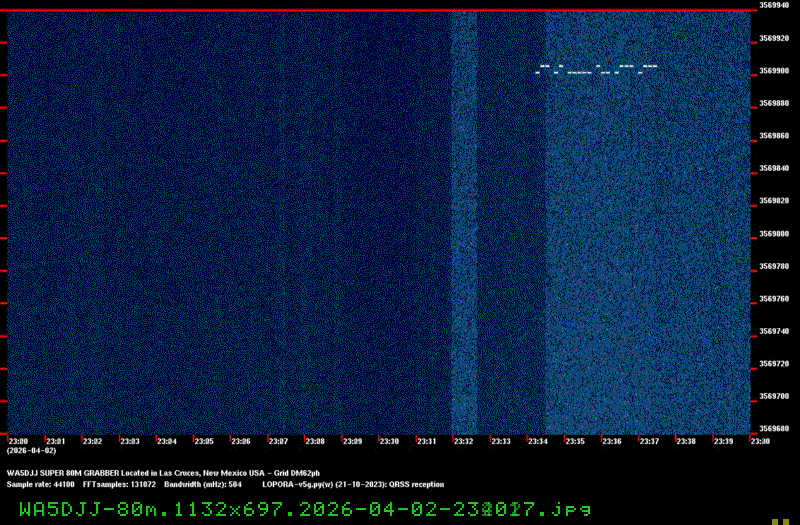The image size is (800, 525).
Task: Click the 23:12 time axis label
Action: point(464,441)
